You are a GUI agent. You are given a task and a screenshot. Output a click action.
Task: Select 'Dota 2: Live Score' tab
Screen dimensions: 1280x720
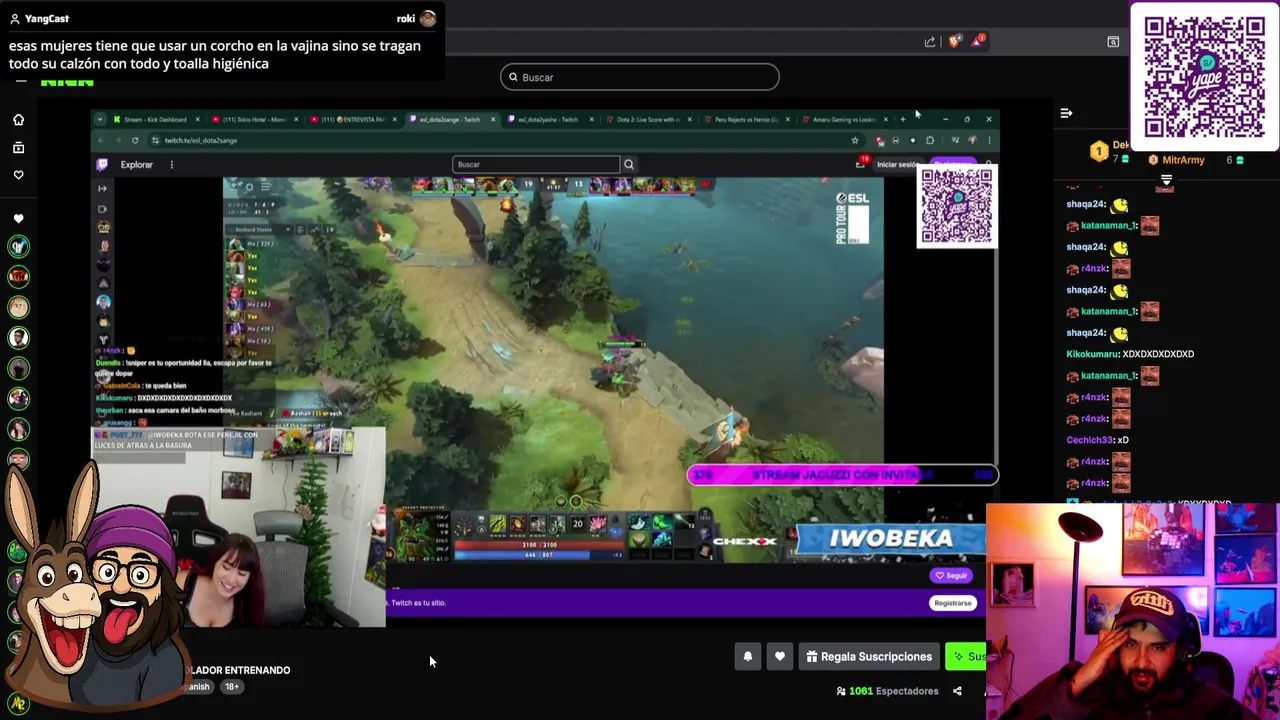coord(650,119)
